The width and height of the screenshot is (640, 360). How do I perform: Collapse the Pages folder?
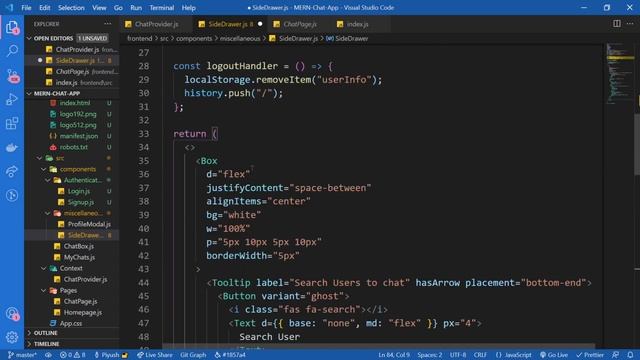tap(43, 290)
